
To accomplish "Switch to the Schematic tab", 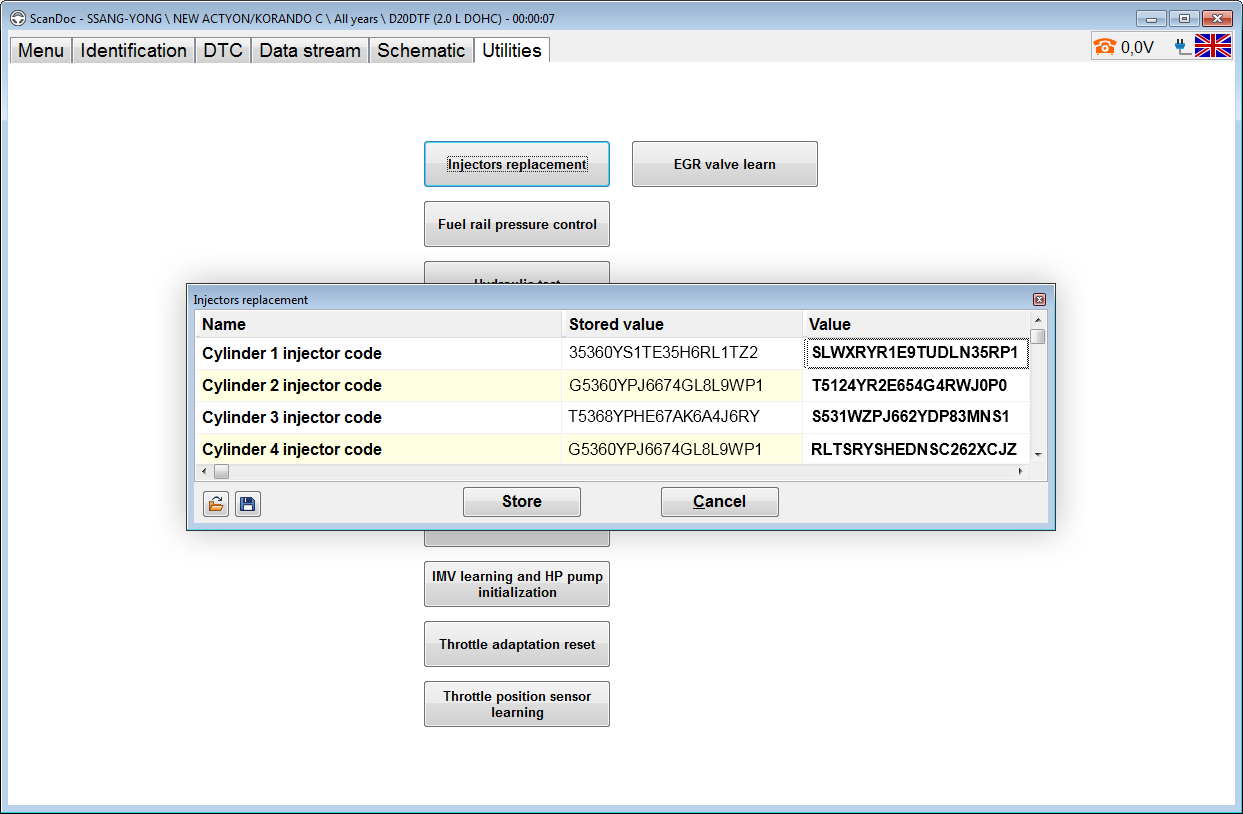I will click(421, 50).
